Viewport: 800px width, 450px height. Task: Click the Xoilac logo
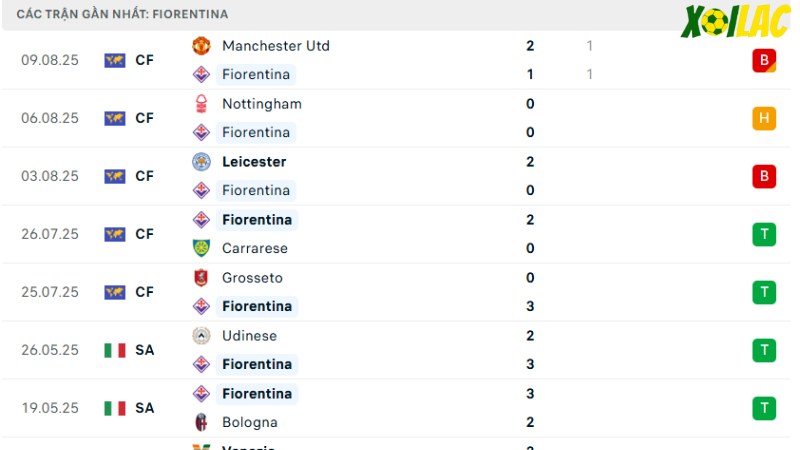(735, 21)
